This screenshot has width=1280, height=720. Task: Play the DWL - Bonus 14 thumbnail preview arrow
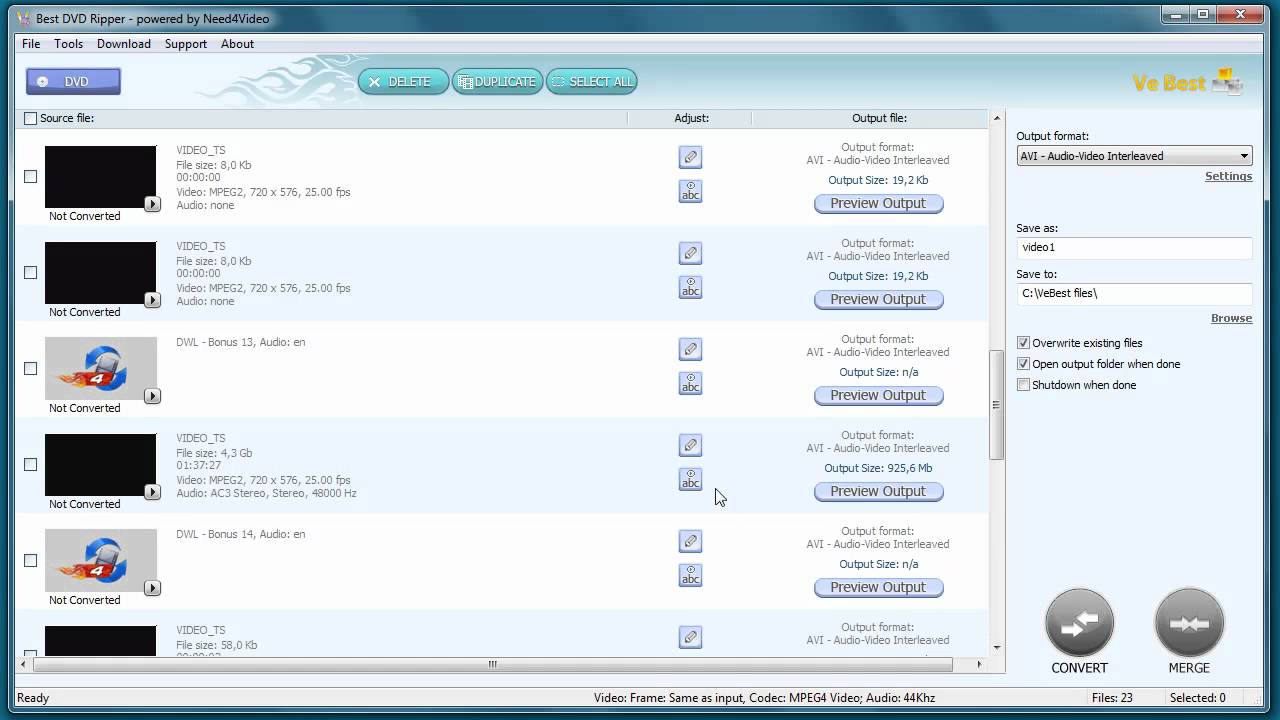tap(152, 588)
